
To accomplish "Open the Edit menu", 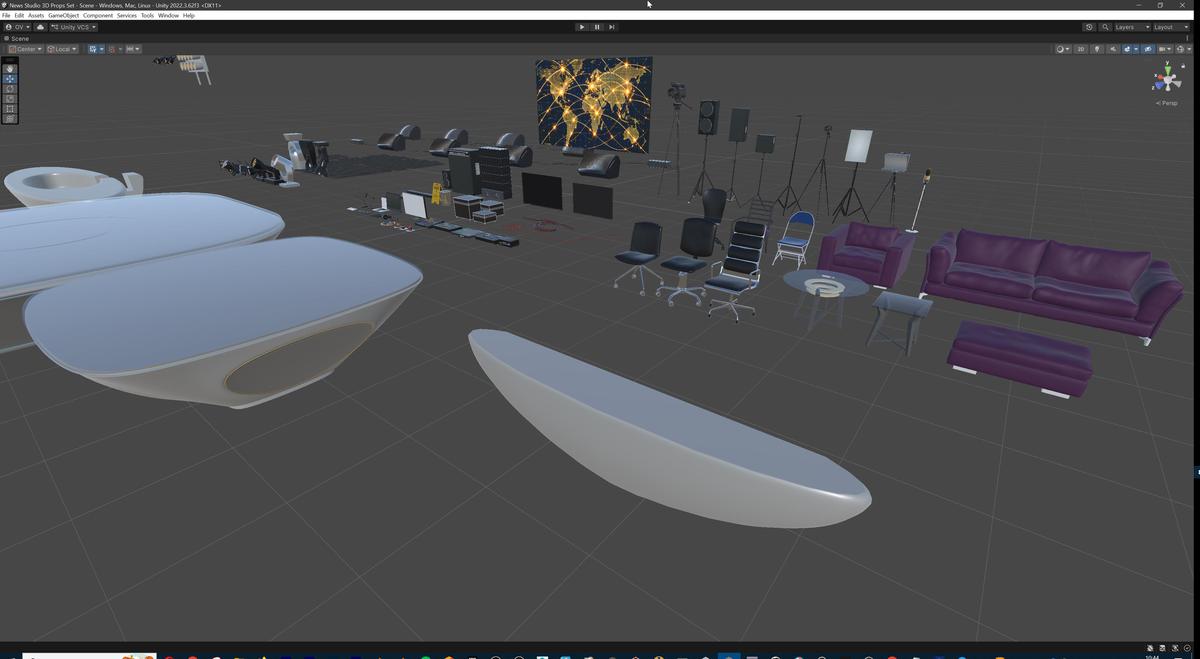I will [19, 16].
